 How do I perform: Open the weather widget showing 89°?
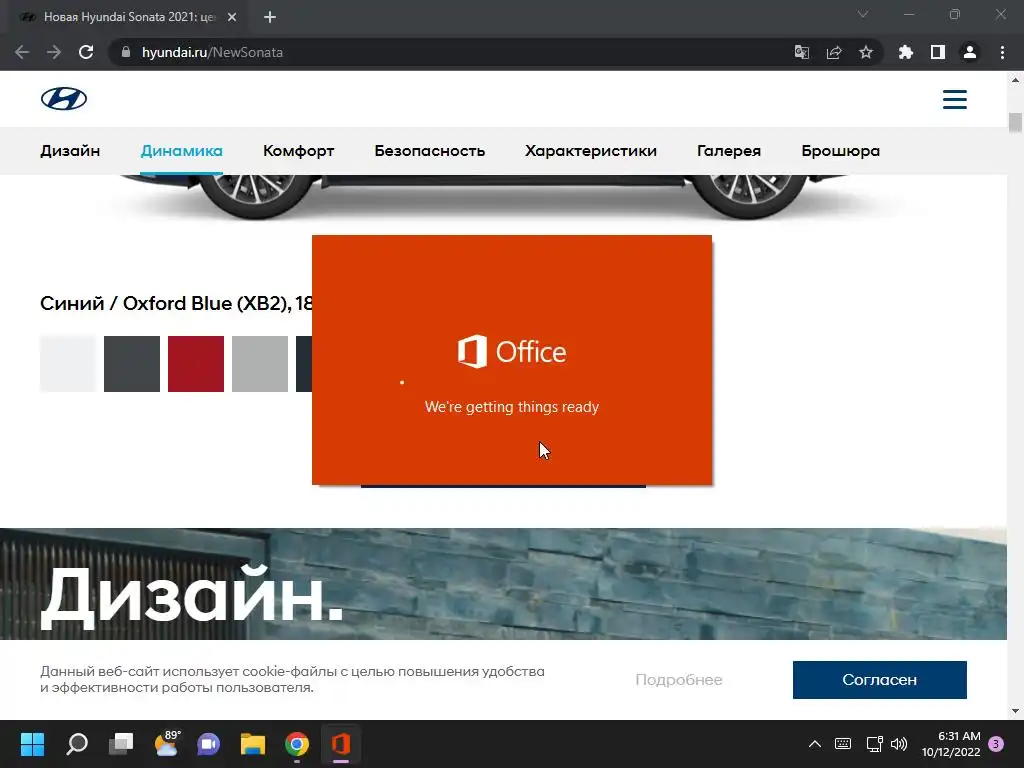[166, 744]
